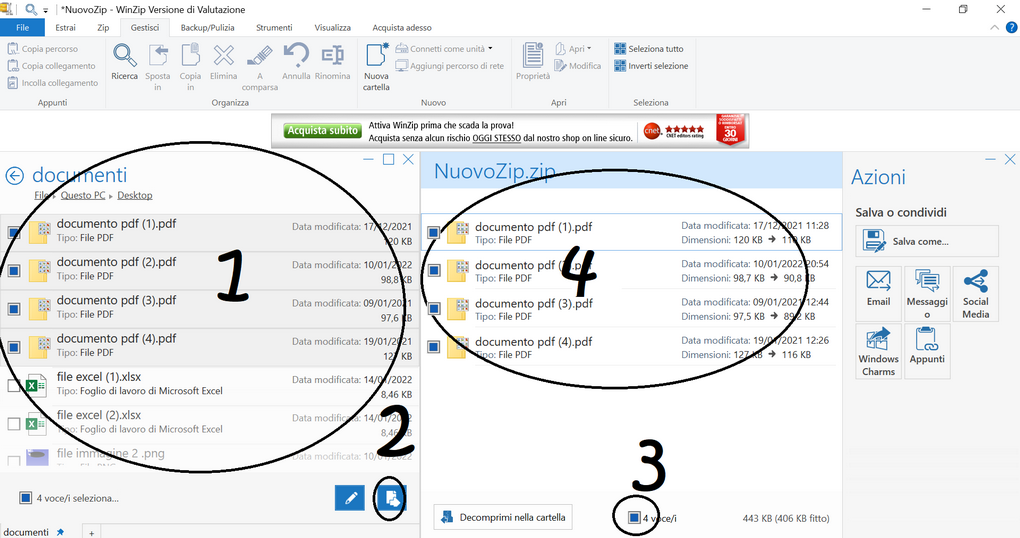1020x538 pixels.
Task: Maximize the documenti file pane
Action: coord(388,159)
